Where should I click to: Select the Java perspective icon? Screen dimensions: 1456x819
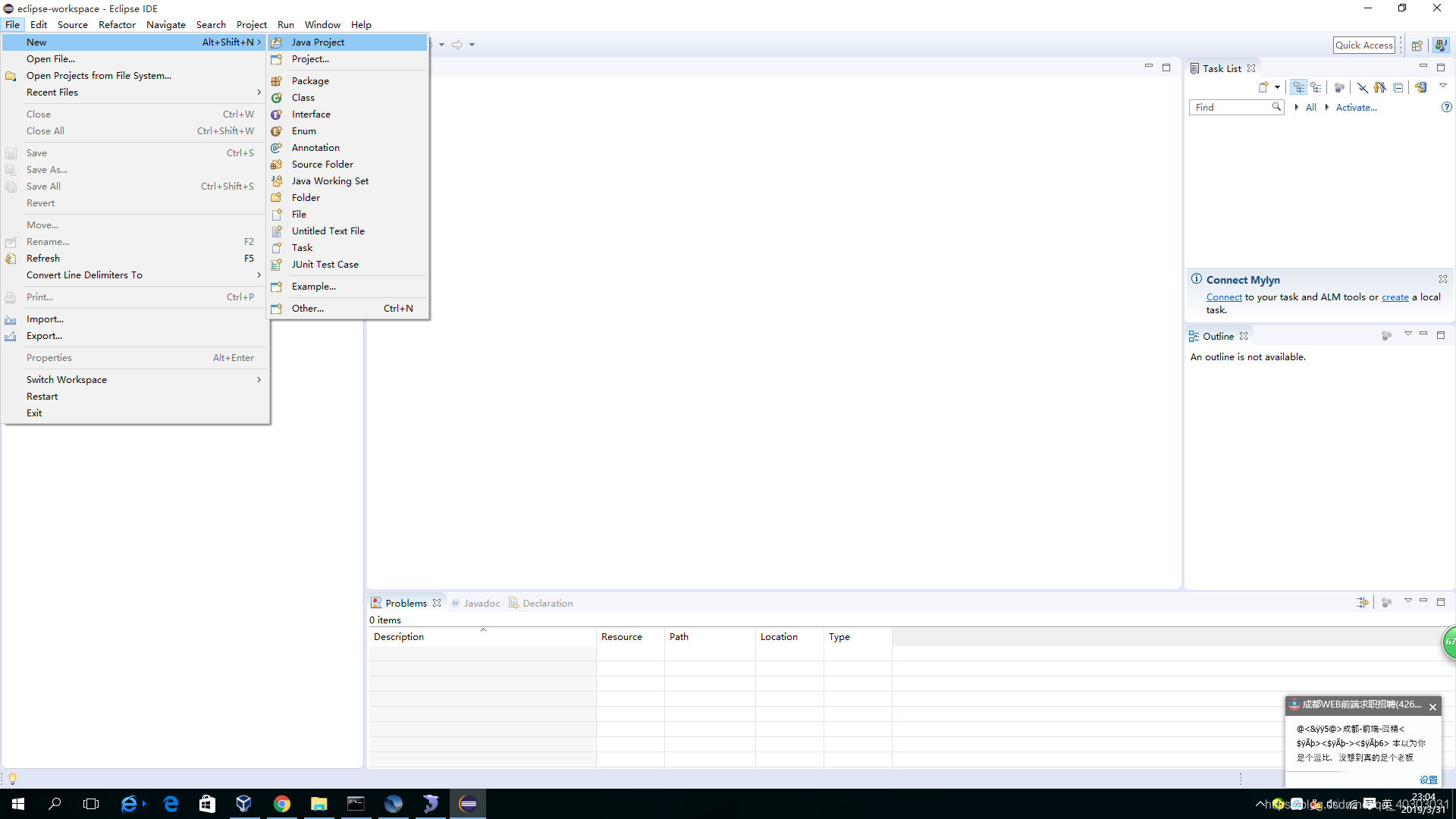pyautogui.click(x=1441, y=45)
